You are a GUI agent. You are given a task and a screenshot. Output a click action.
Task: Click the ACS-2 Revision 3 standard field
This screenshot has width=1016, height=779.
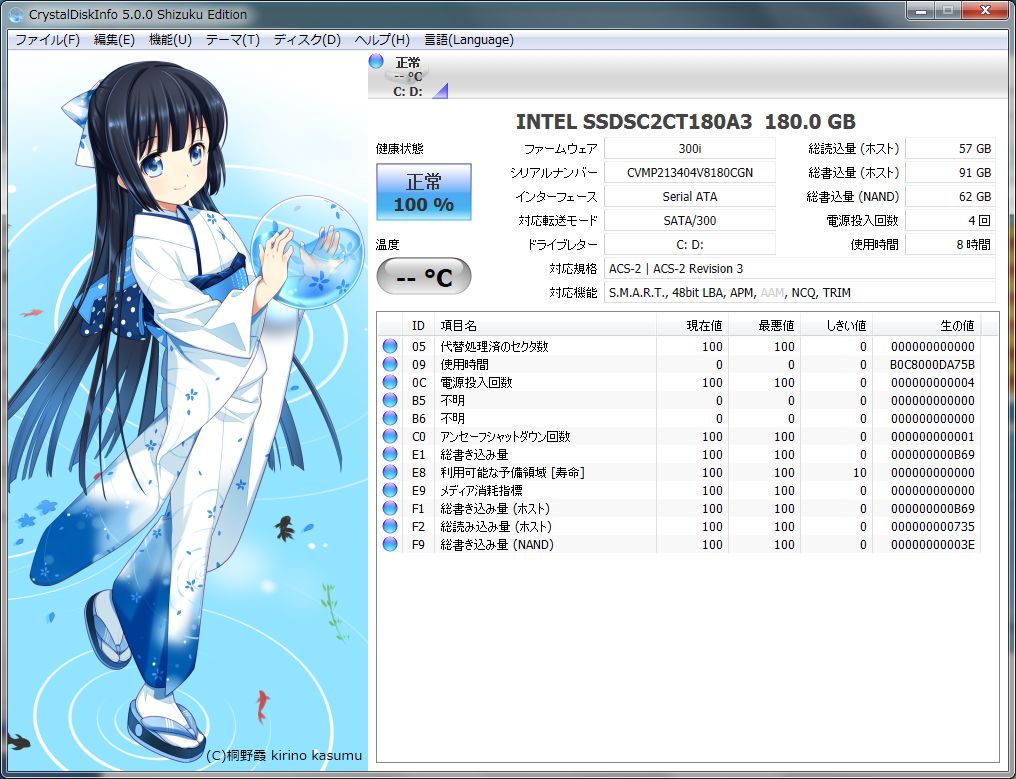point(800,268)
